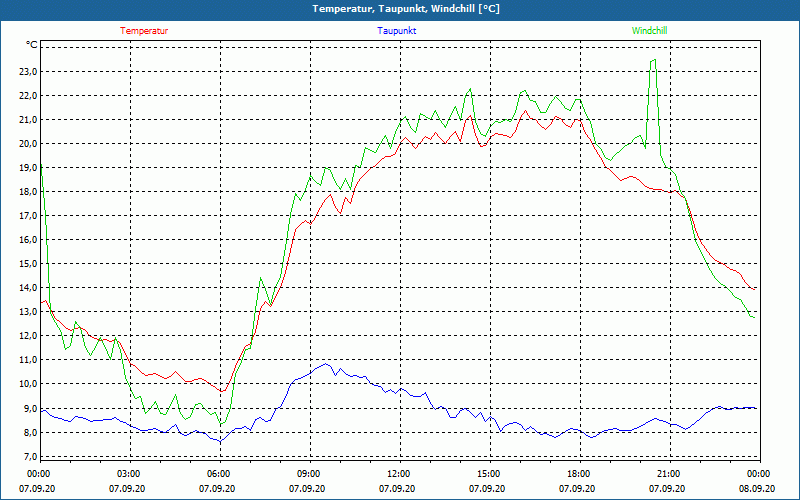The width and height of the screenshot is (800, 500).
Task: Click the blue Taupunkt legend label
Action: [x=396, y=31]
